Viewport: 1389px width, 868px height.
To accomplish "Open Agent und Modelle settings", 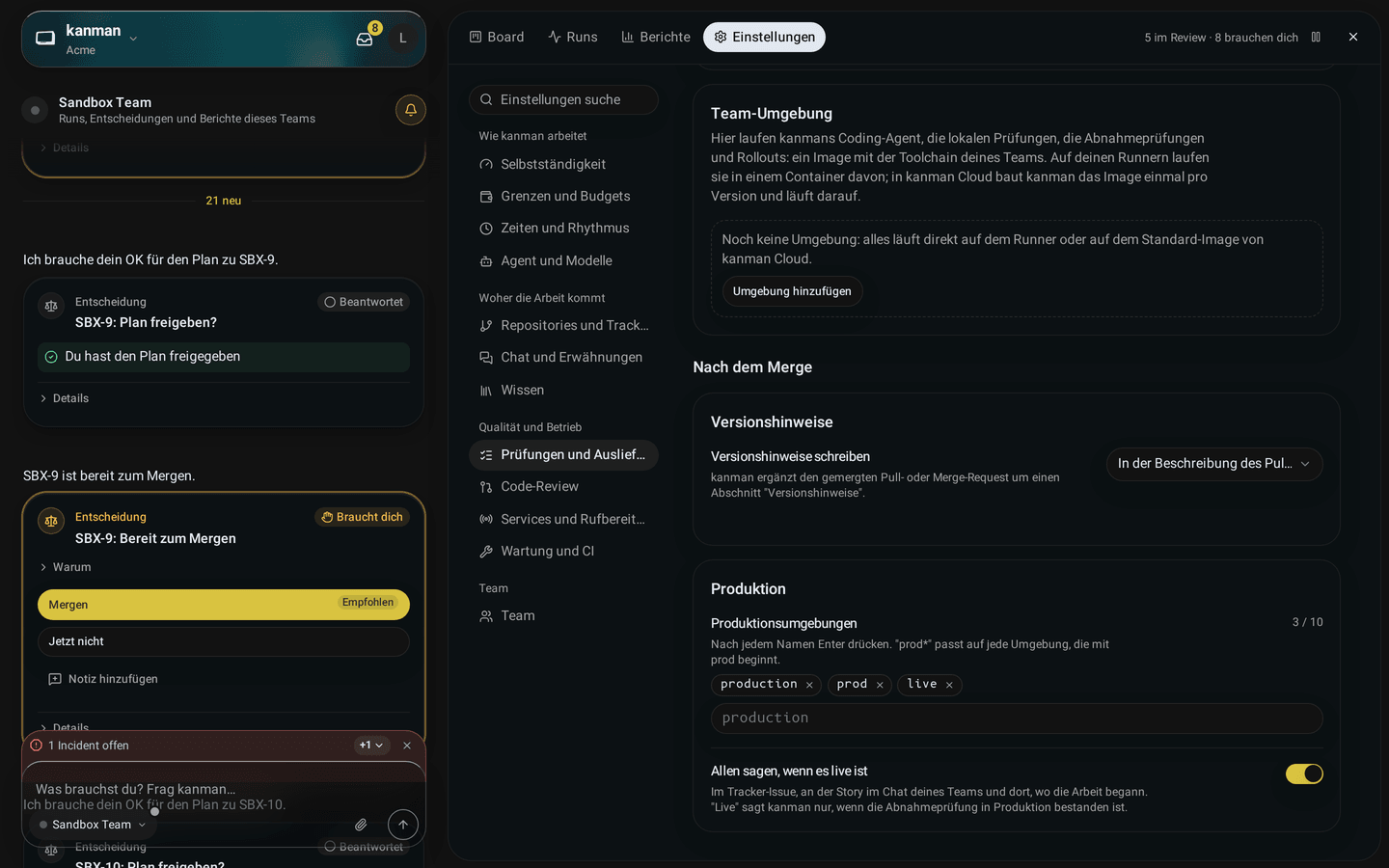I will 563,260.
